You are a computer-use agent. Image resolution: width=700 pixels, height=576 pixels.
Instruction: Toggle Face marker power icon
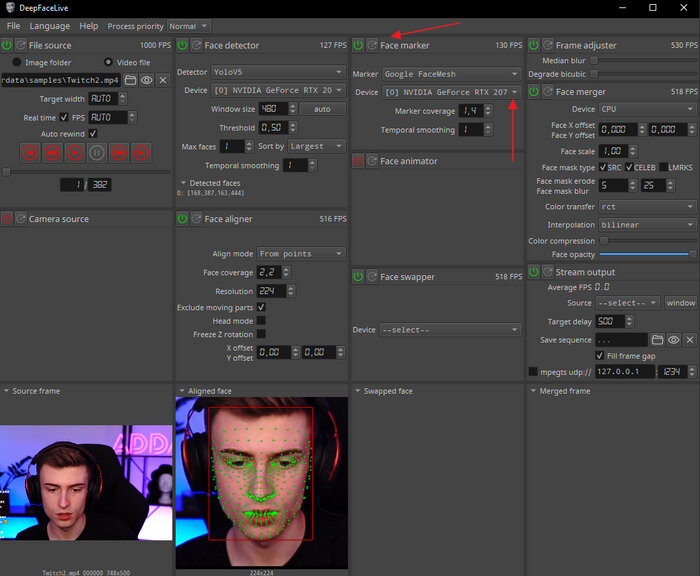[358, 45]
